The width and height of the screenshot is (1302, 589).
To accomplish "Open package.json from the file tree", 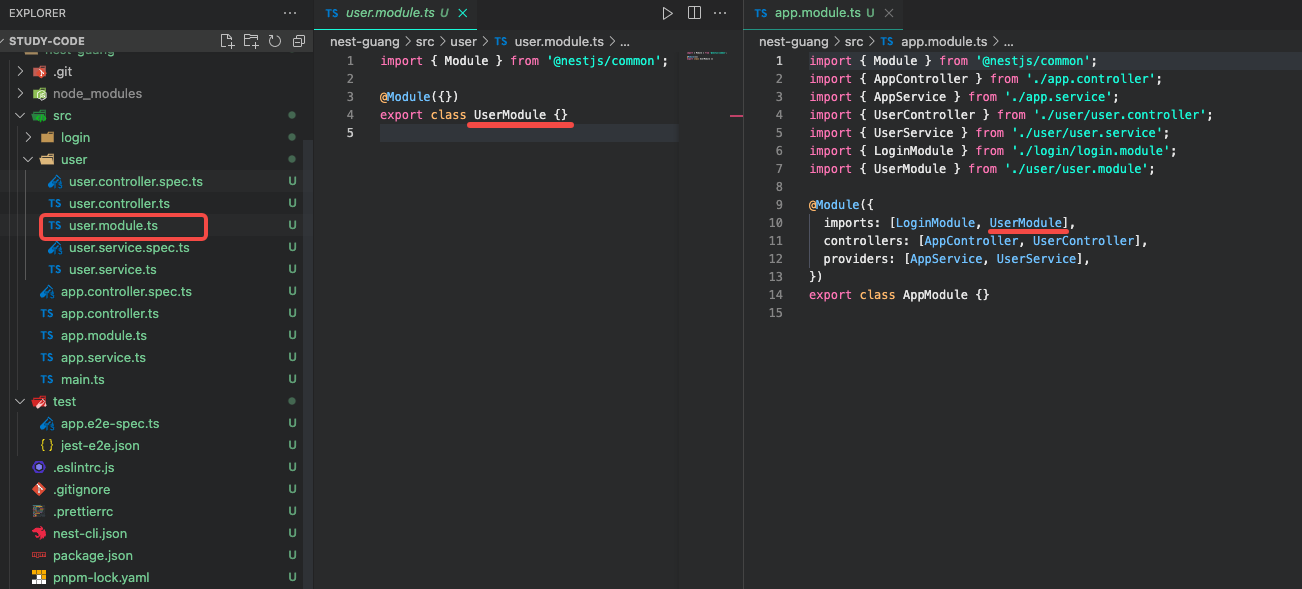I will tap(156, 556).
